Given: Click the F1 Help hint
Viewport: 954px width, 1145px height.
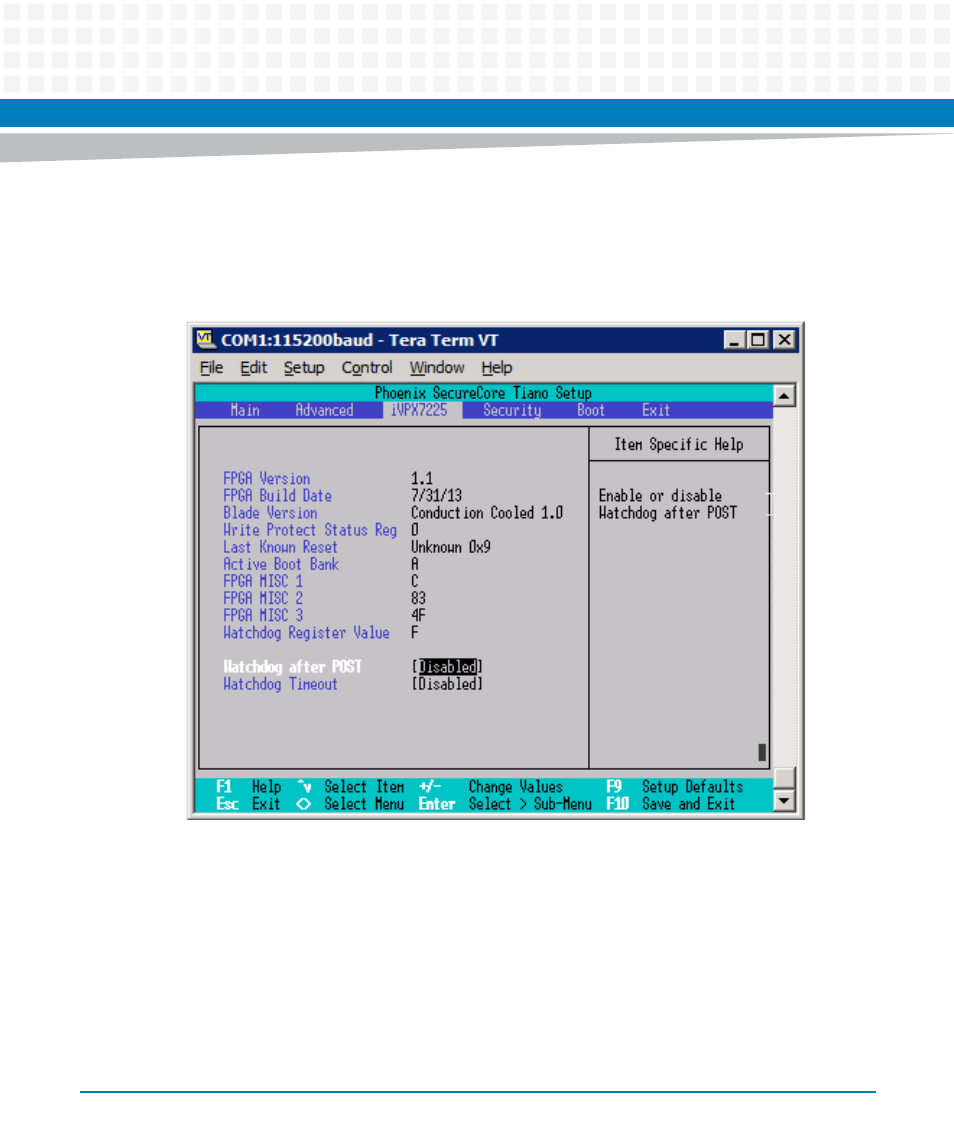Looking at the screenshot, I should coord(248,787).
